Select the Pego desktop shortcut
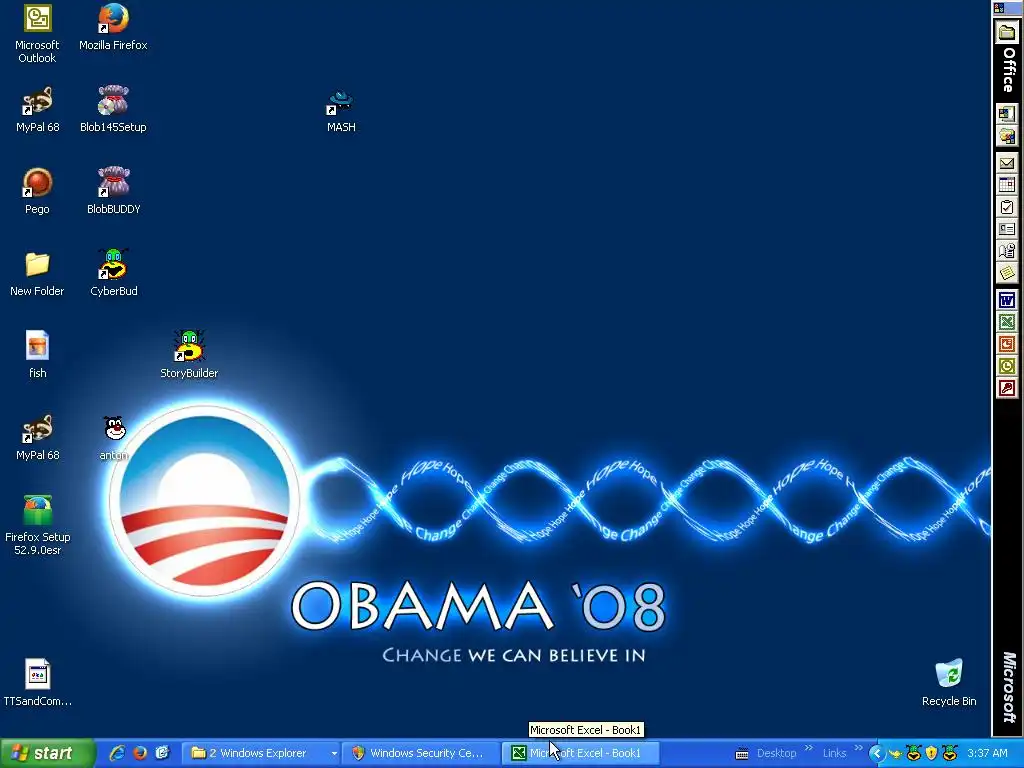 pos(37,191)
